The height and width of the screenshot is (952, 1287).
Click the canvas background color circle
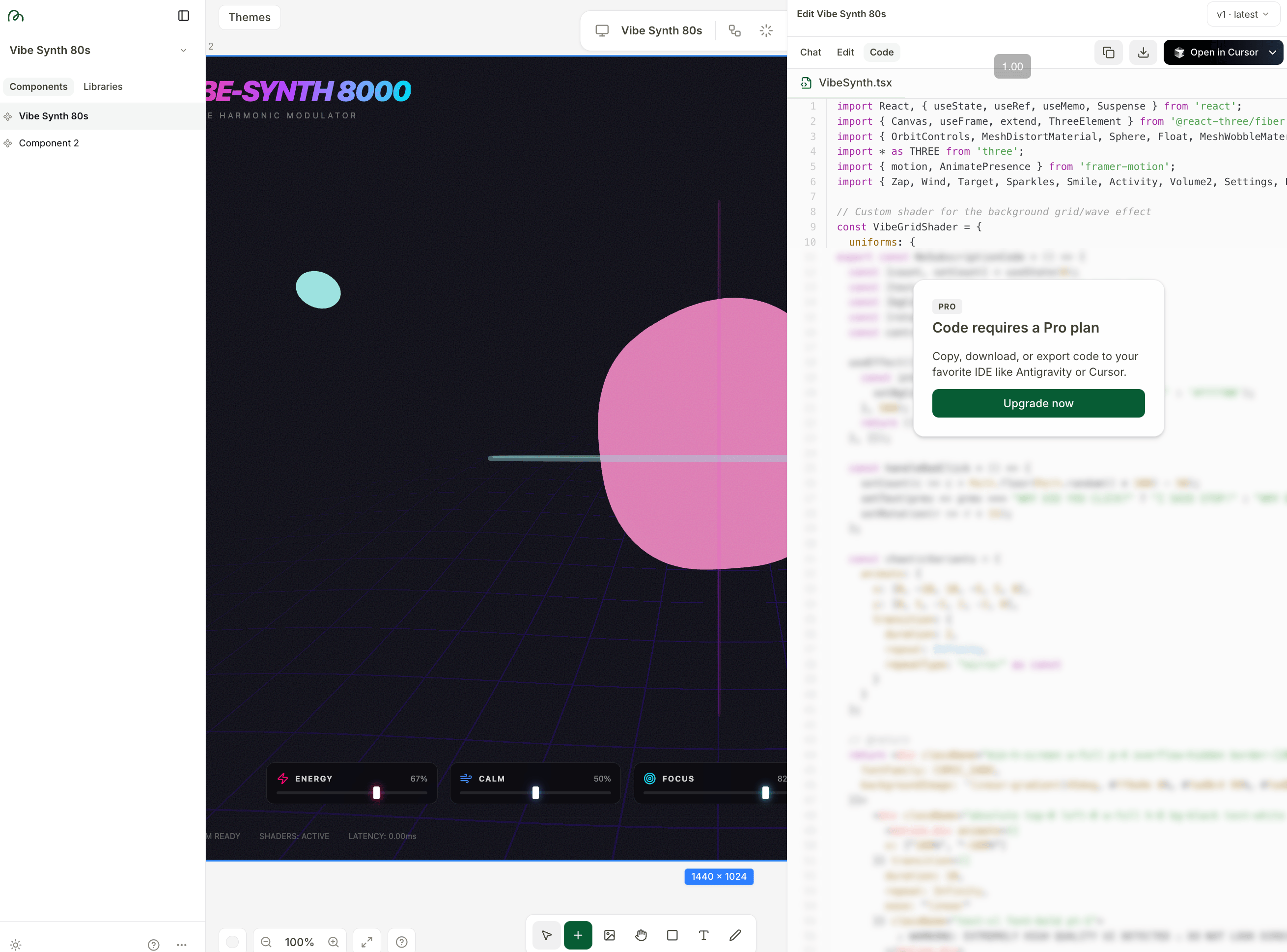pos(232,941)
